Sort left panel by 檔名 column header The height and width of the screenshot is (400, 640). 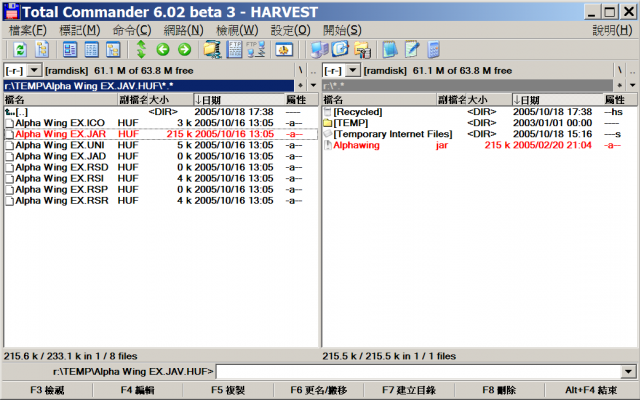(60, 100)
